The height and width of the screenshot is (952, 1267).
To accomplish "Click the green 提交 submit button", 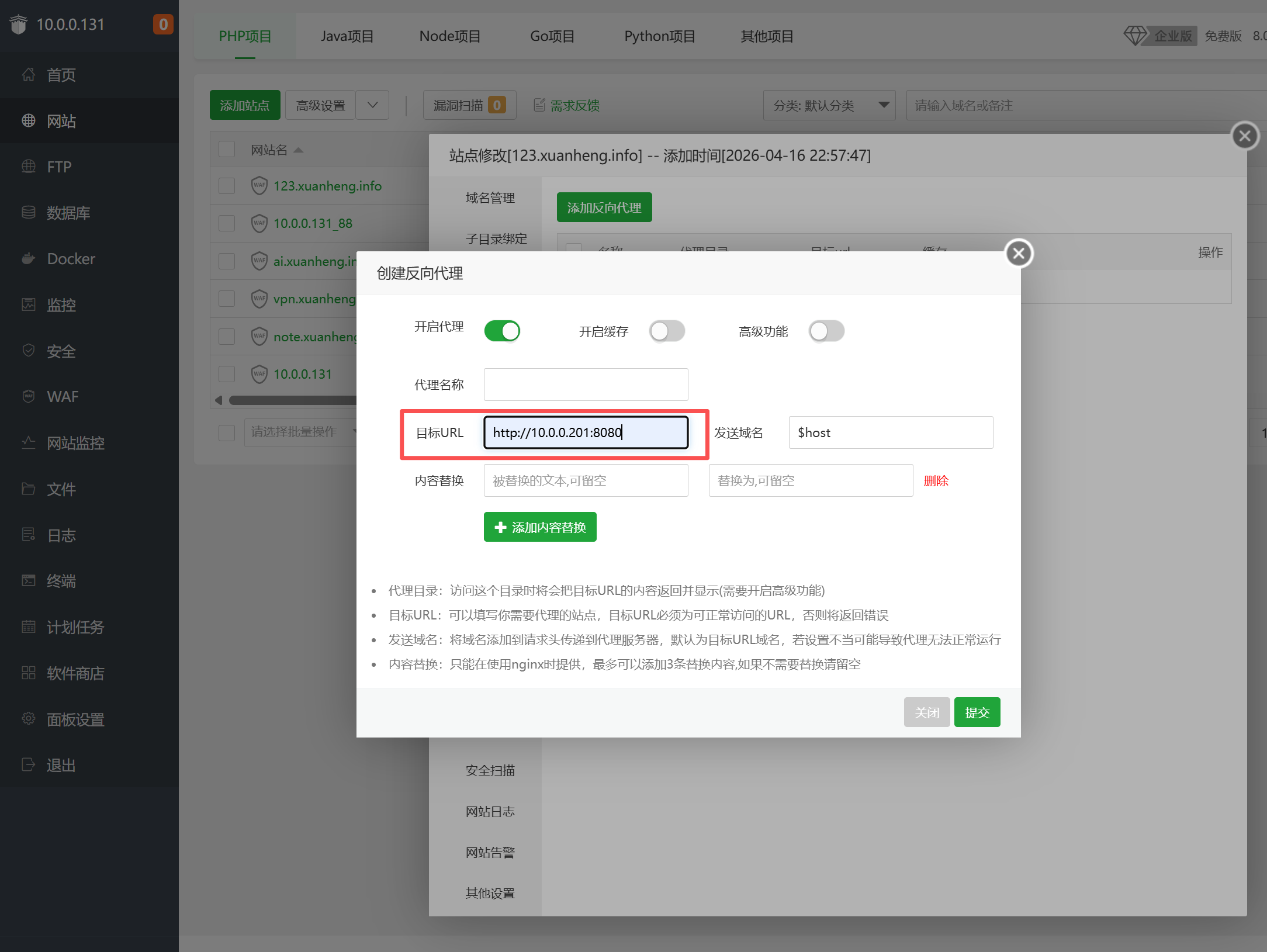I will (977, 712).
